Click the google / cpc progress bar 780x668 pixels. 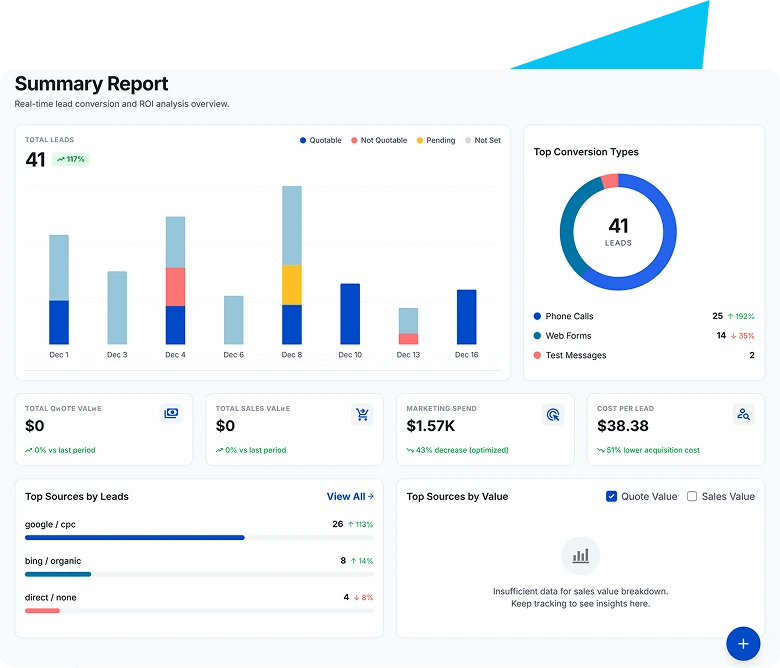(x=199, y=538)
